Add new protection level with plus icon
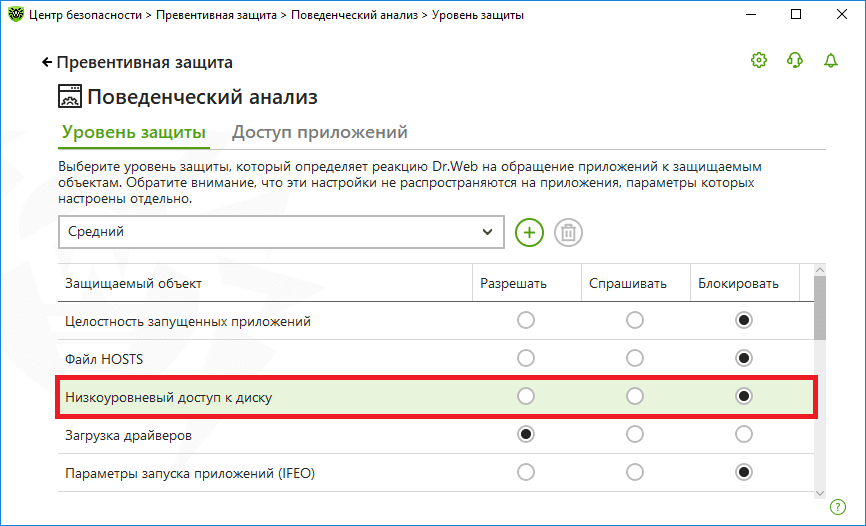This screenshot has height=526, width=866. pos(529,232)
